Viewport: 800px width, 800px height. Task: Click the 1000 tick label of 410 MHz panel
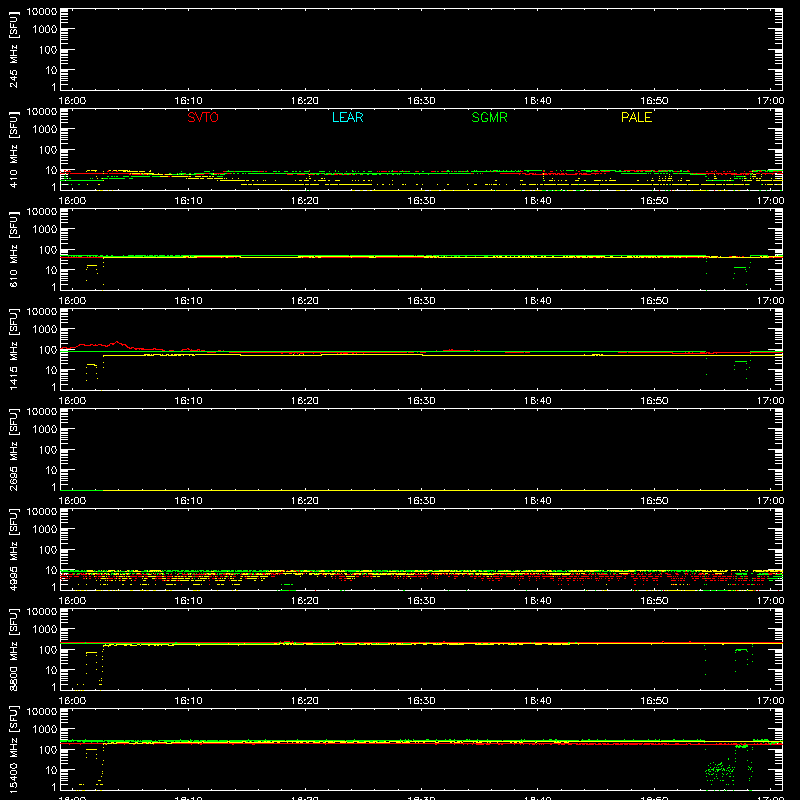[x=45, y=130]
